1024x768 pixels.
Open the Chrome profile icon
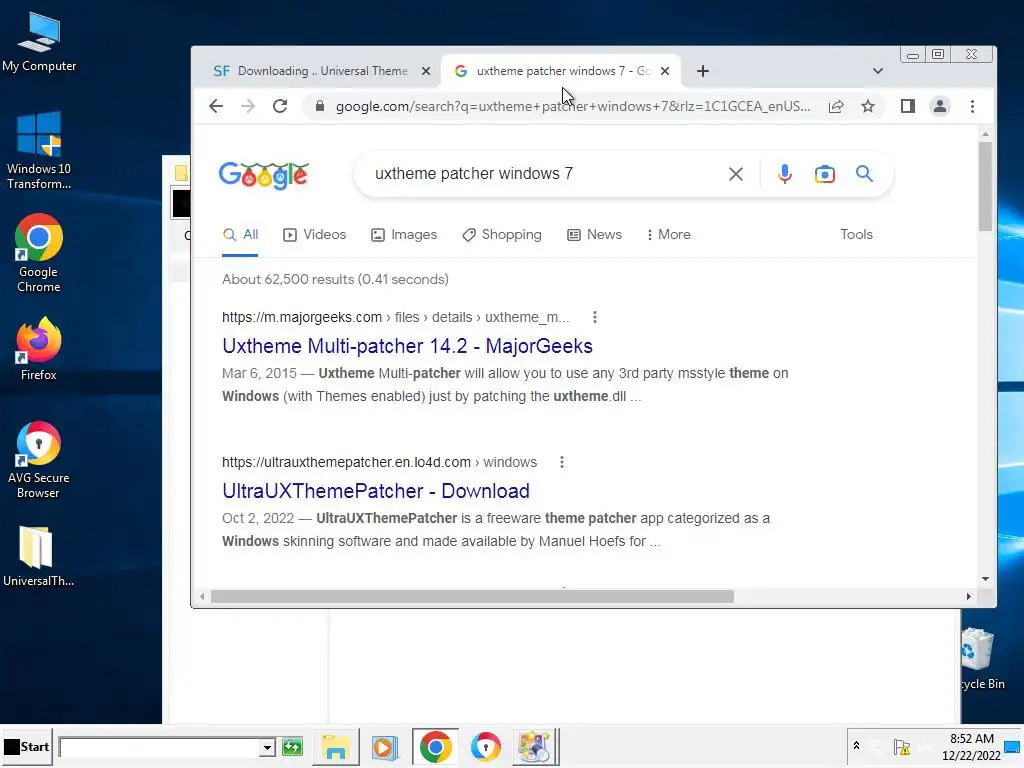coord(940,106)
